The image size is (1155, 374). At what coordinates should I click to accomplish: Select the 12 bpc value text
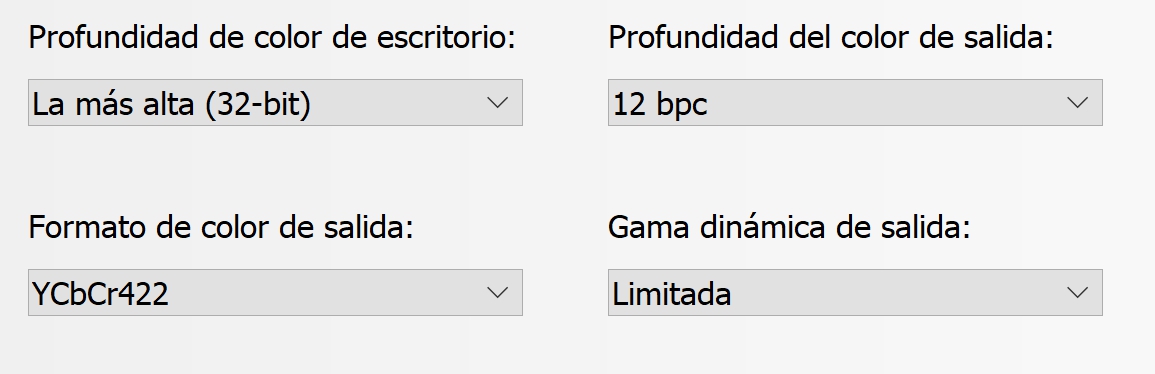(660, 105)
